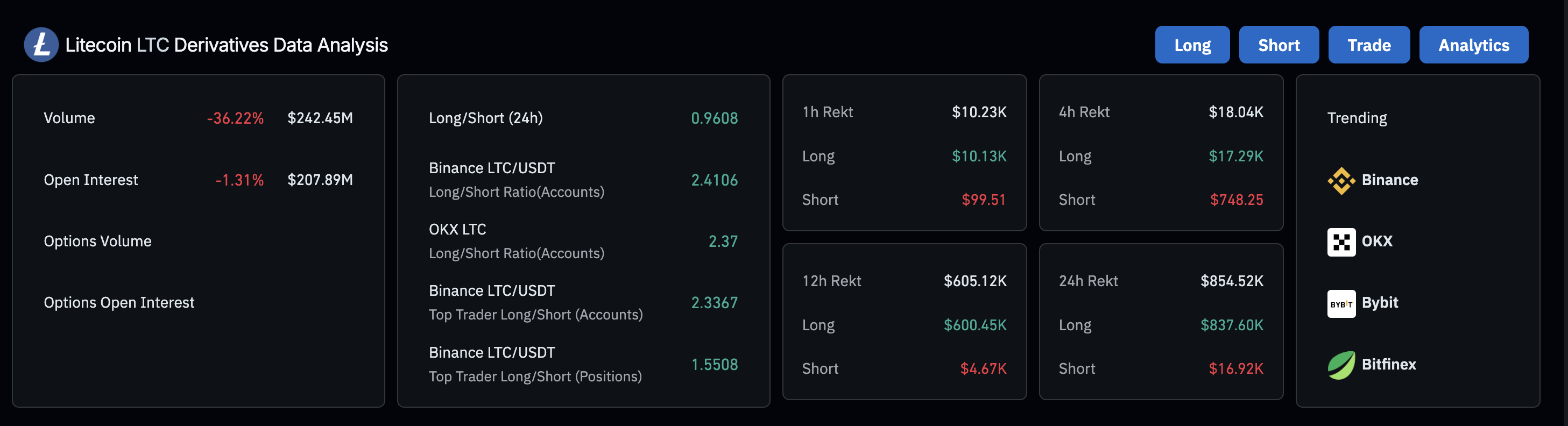Click the Long button
The image size is (1568, 426).
[1192, 45]
